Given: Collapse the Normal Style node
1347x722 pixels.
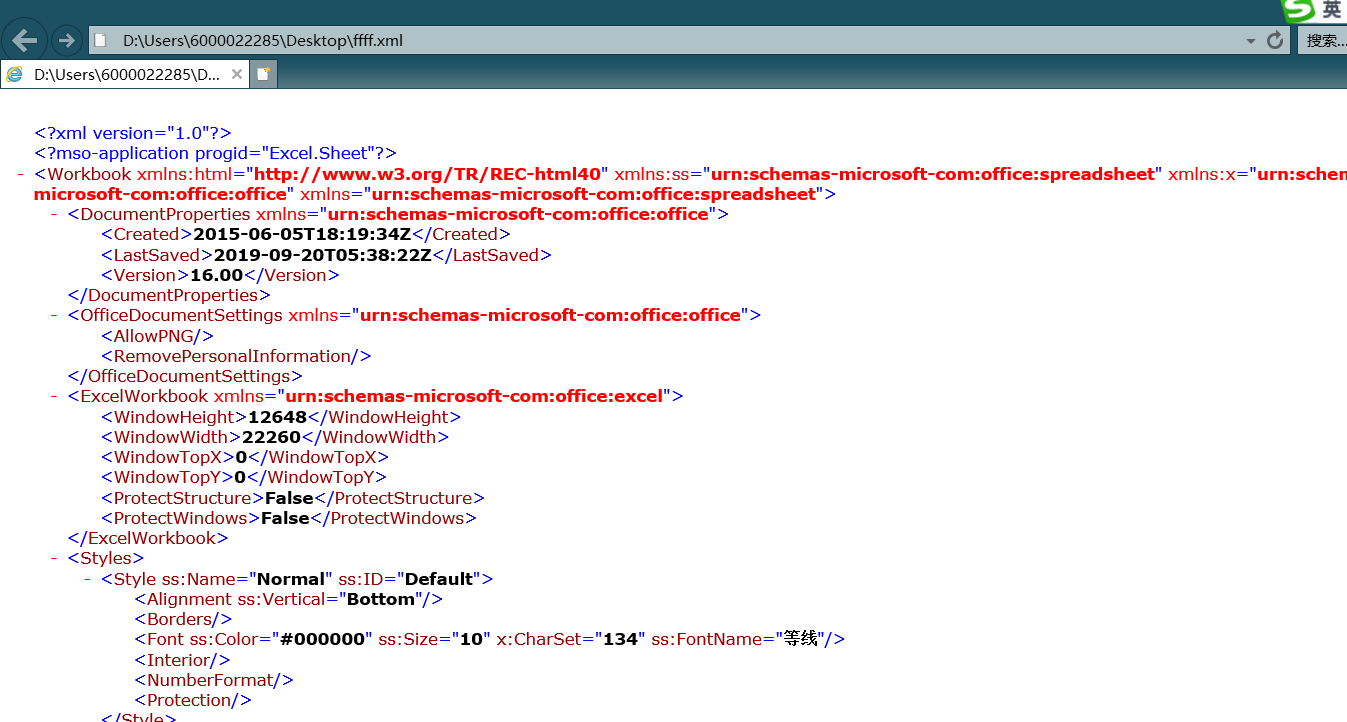Looking at the screenshot, I should tap(86, 578).
